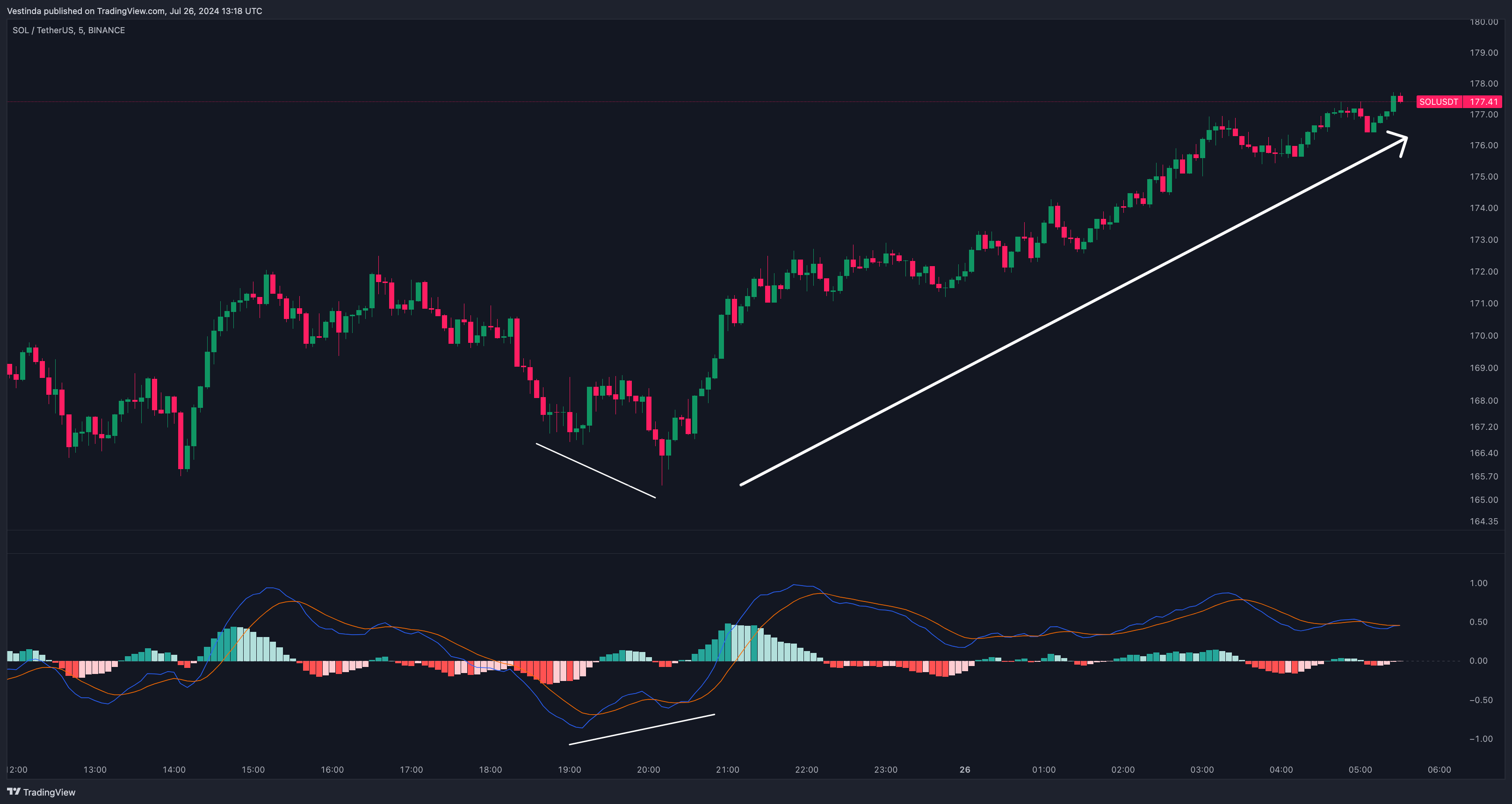Image resolution: width=1512 pixels, height=804 pixels.
Task: Click the 20:00 time axis label
Action: click(649, 769)
